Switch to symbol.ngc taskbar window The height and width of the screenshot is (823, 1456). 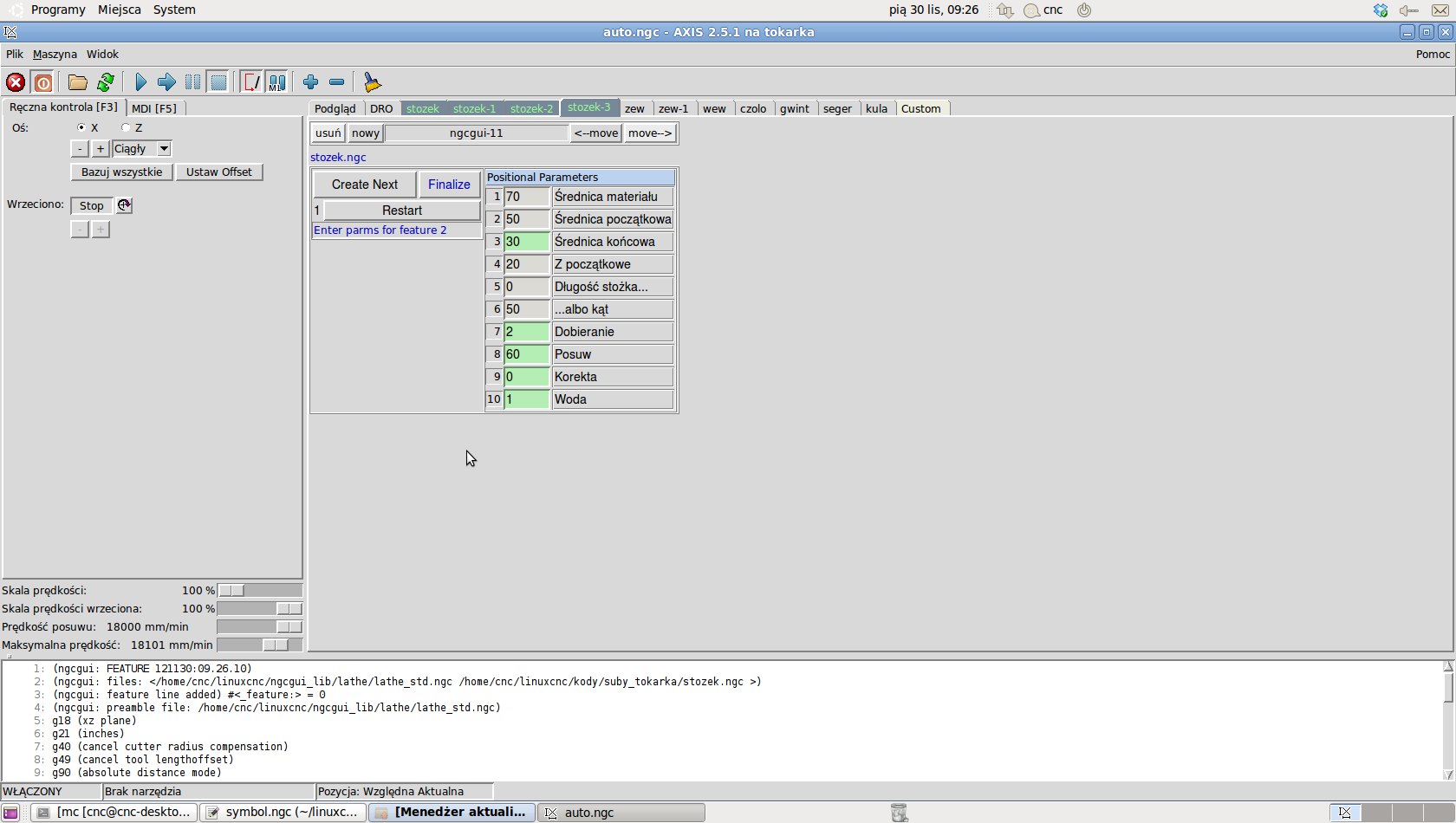[x=283, y=813]
